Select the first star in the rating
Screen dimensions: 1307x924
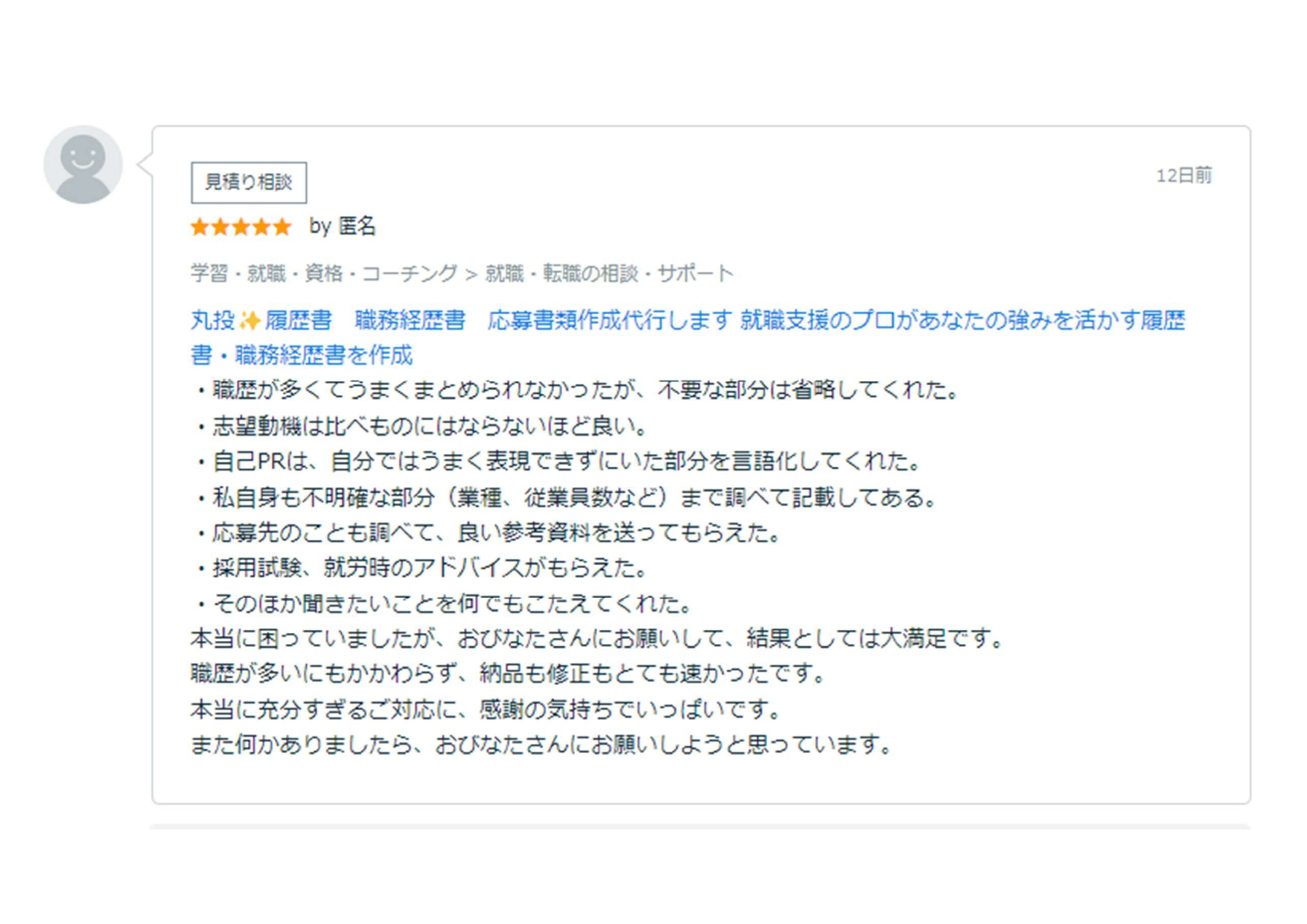(x=198, y=226)
